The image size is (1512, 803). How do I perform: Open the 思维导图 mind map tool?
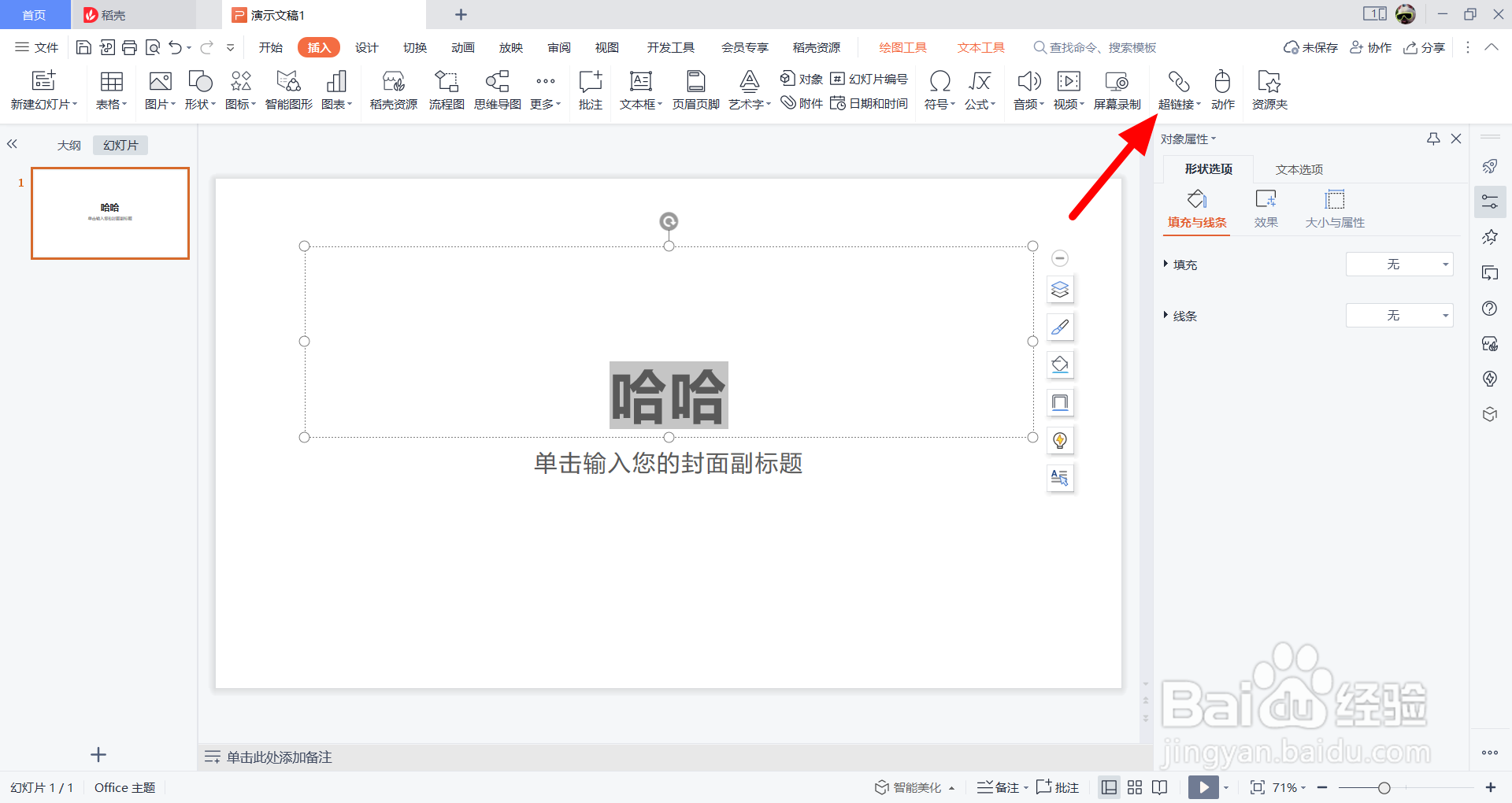(x=497, y=89)
